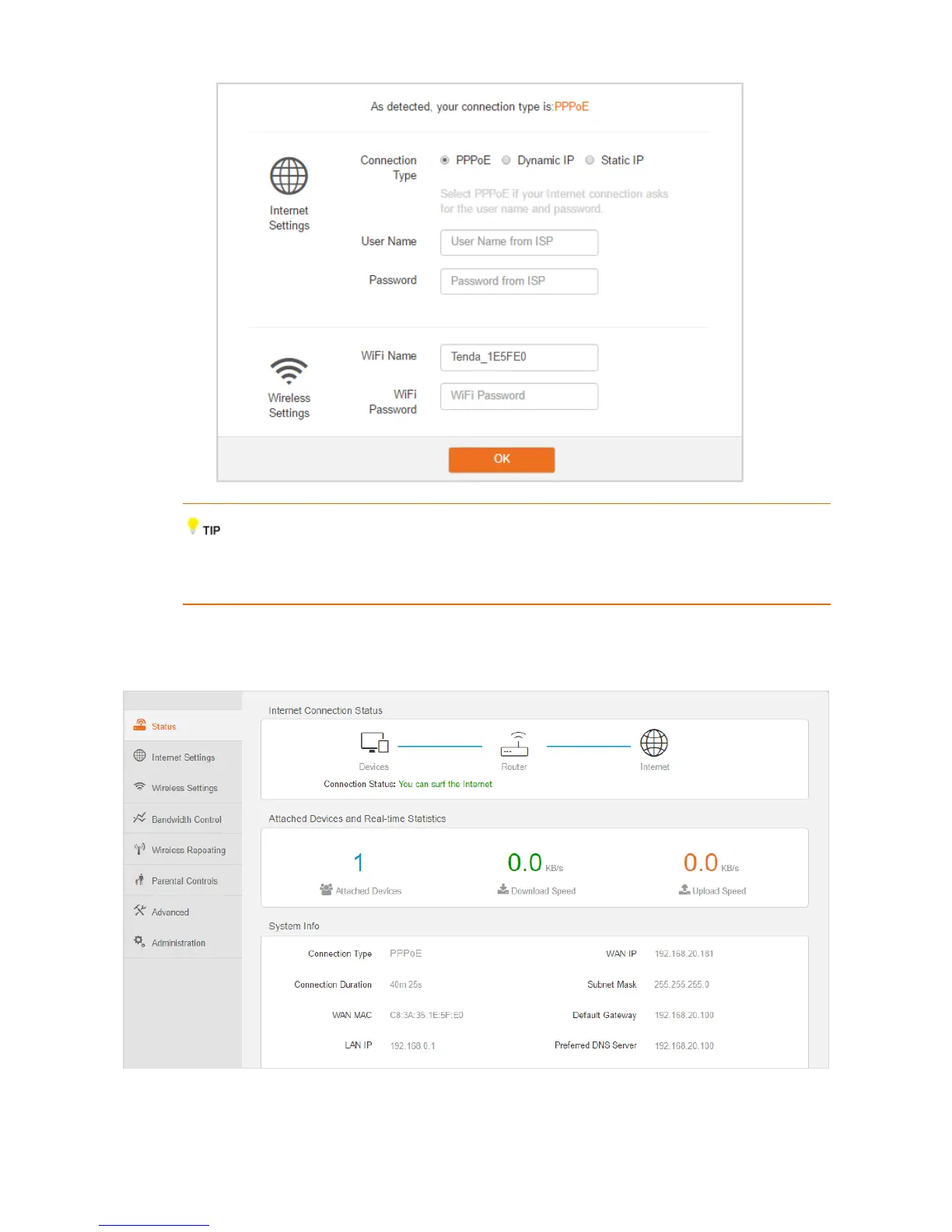Click the WiFi Password input field

point(519,396)
